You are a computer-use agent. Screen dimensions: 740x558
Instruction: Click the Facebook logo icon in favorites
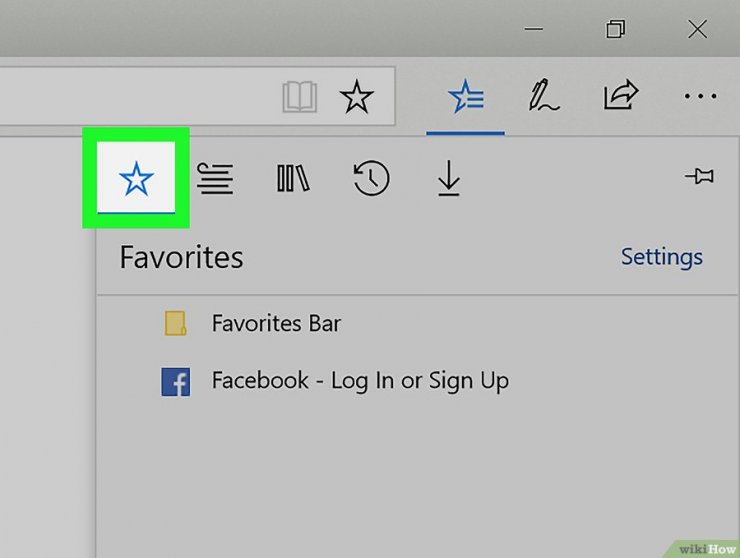pos(176,382)
